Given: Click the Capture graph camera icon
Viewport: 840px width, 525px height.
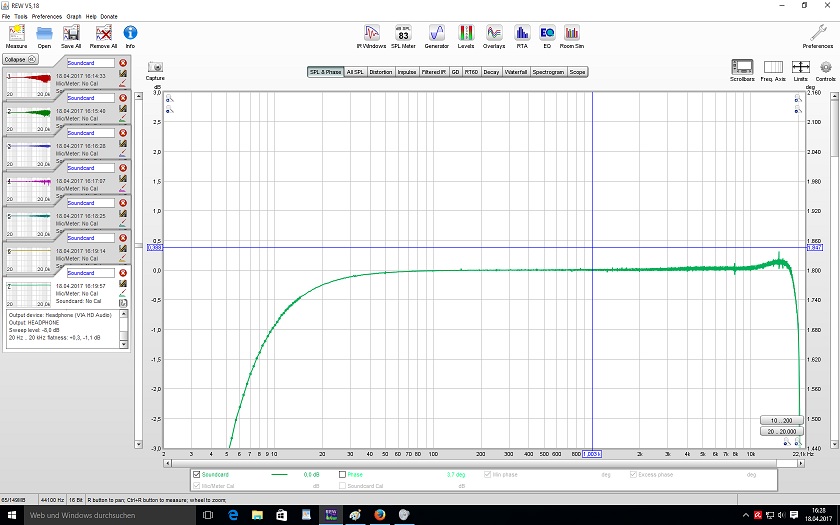Looking at the screenshot, I should point(155,68).
